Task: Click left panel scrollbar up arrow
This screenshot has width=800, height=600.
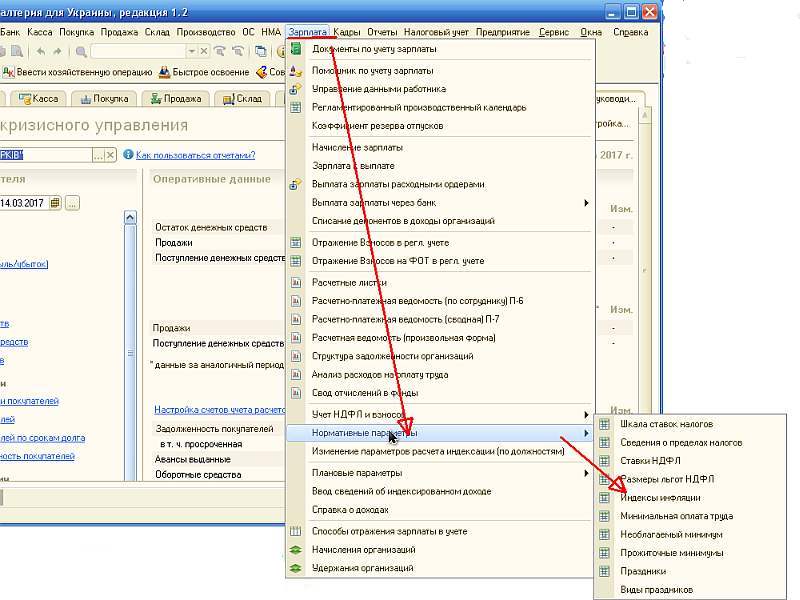Action: coord(130,217)
